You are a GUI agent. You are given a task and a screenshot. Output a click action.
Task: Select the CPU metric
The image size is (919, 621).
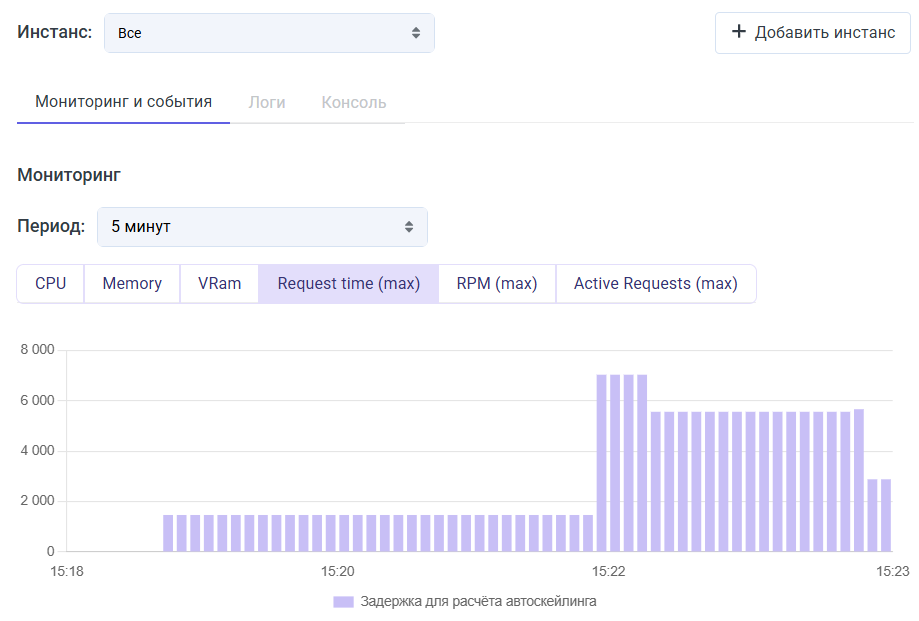[x=50, y=283]
